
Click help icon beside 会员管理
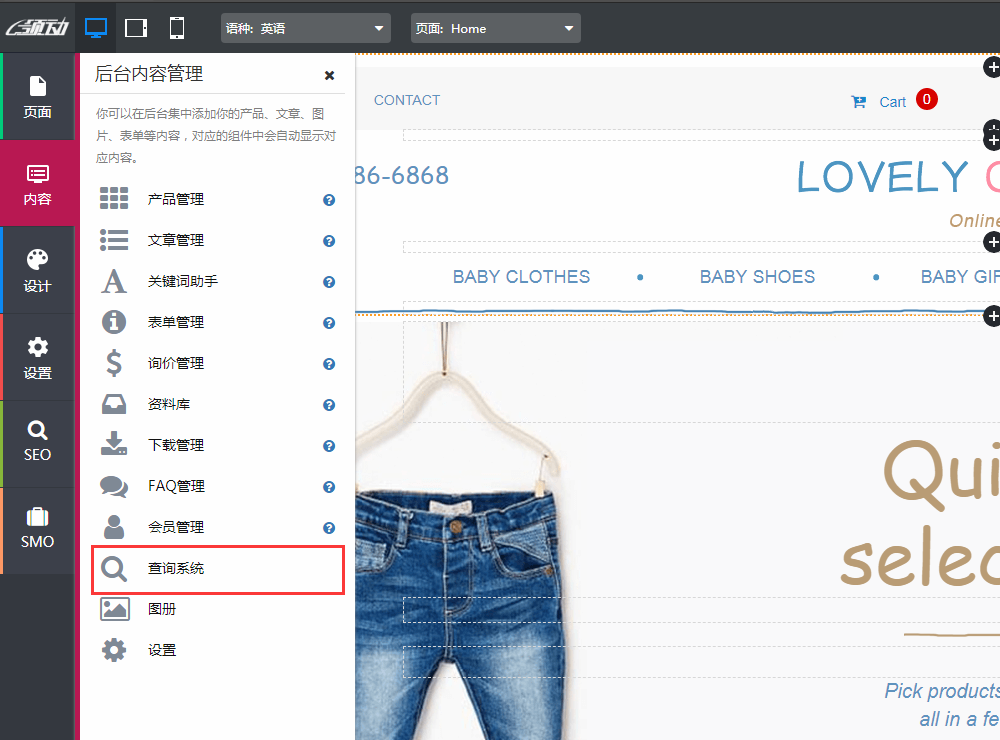329,528
